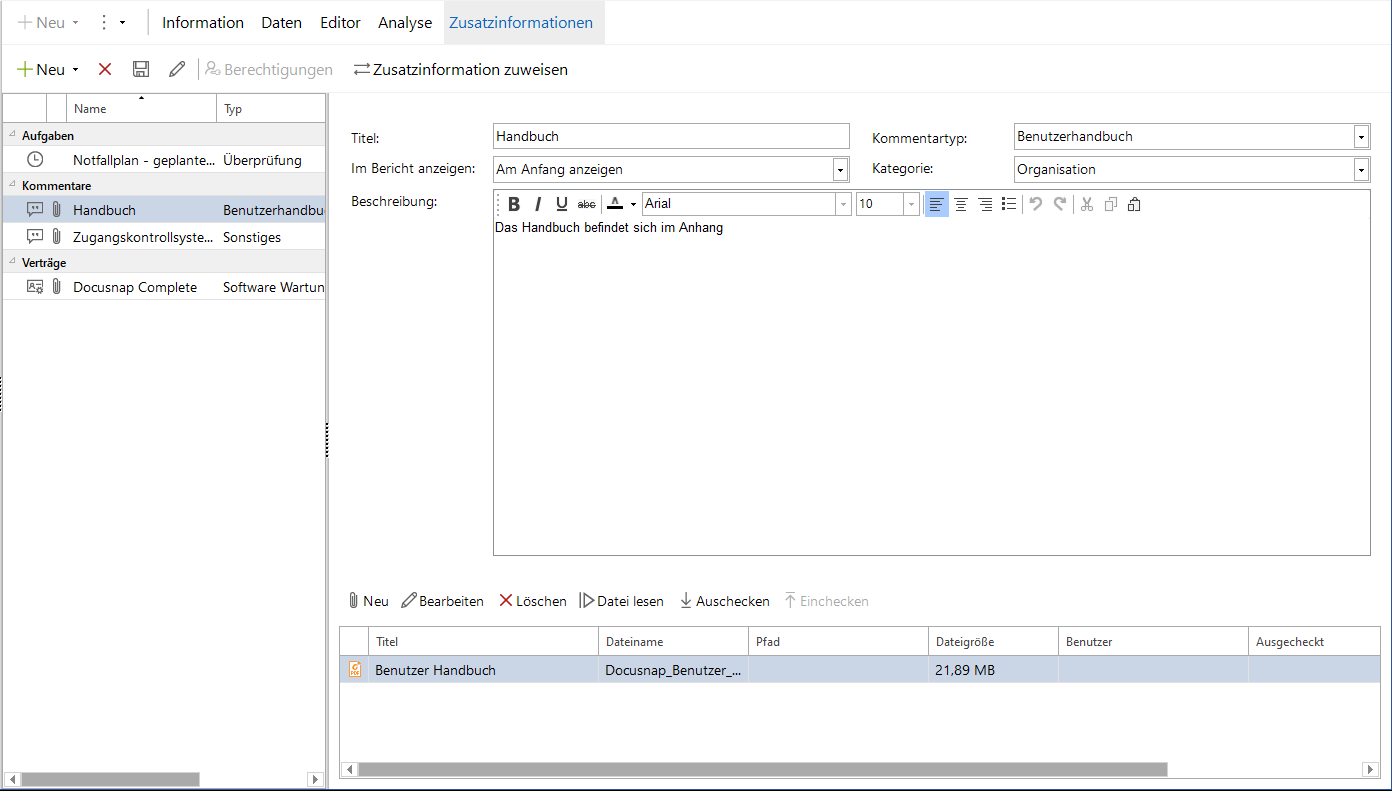Sort list by Name column header
Screen dimensions: 1392x791
[x=141, y=108]
